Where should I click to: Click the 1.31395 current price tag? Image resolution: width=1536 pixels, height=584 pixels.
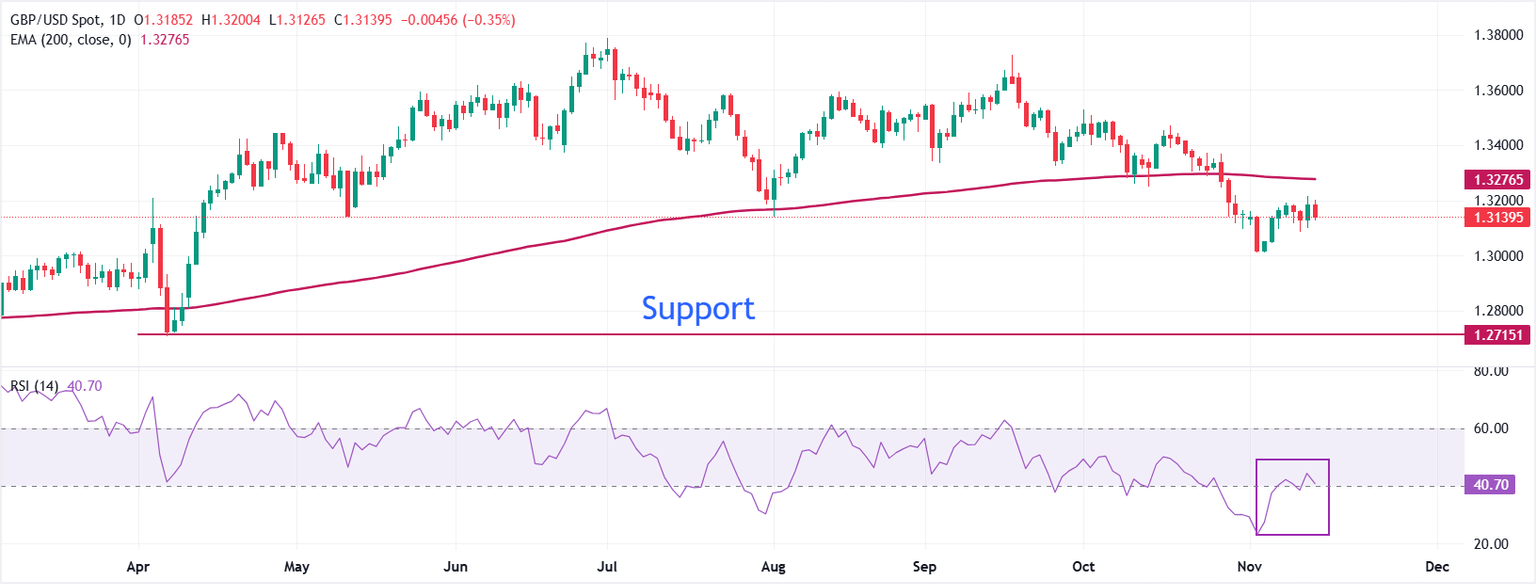click(1497, 217)
